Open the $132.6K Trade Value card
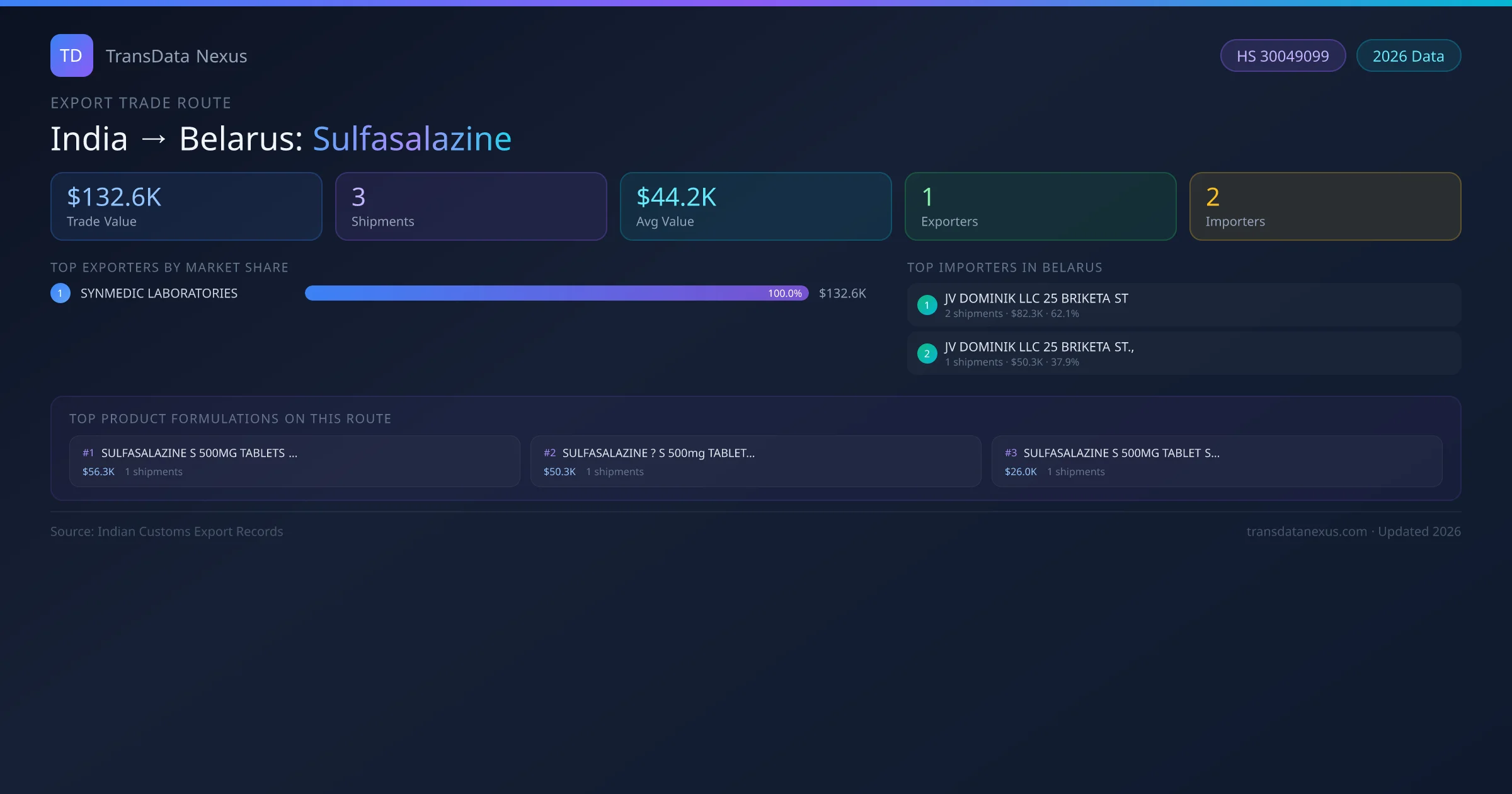1512x794 pixels. pyautogui.click(x=186, y=207)
